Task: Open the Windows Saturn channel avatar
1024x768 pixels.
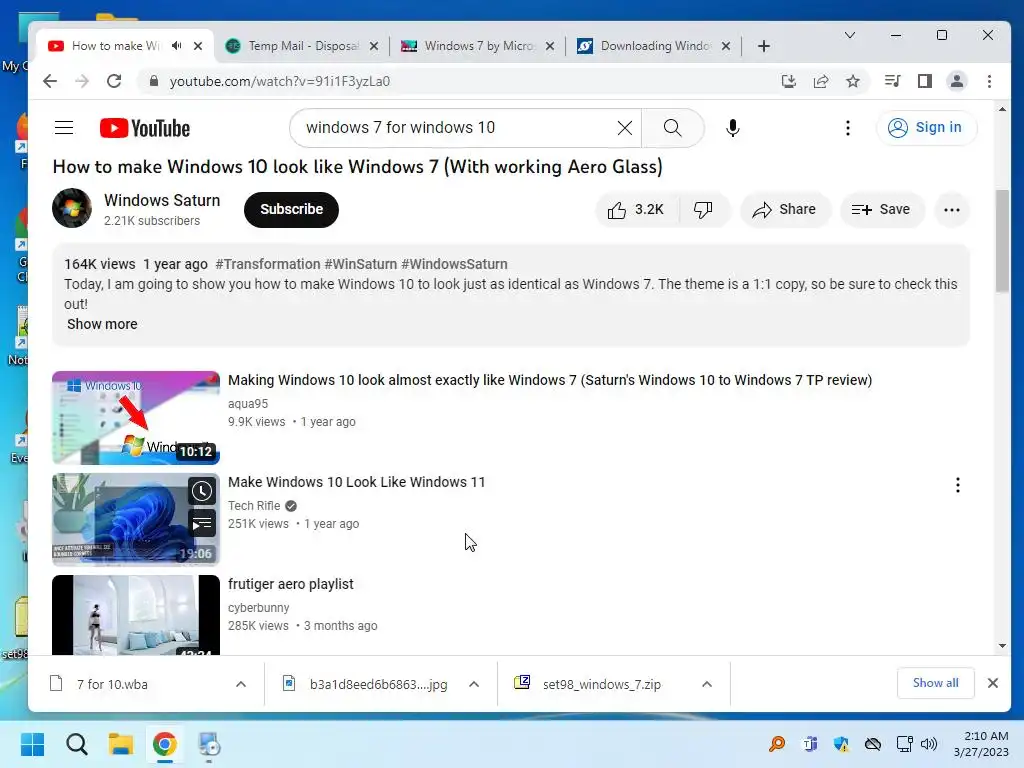Action: pyautogui.click(x=72, y=208)
